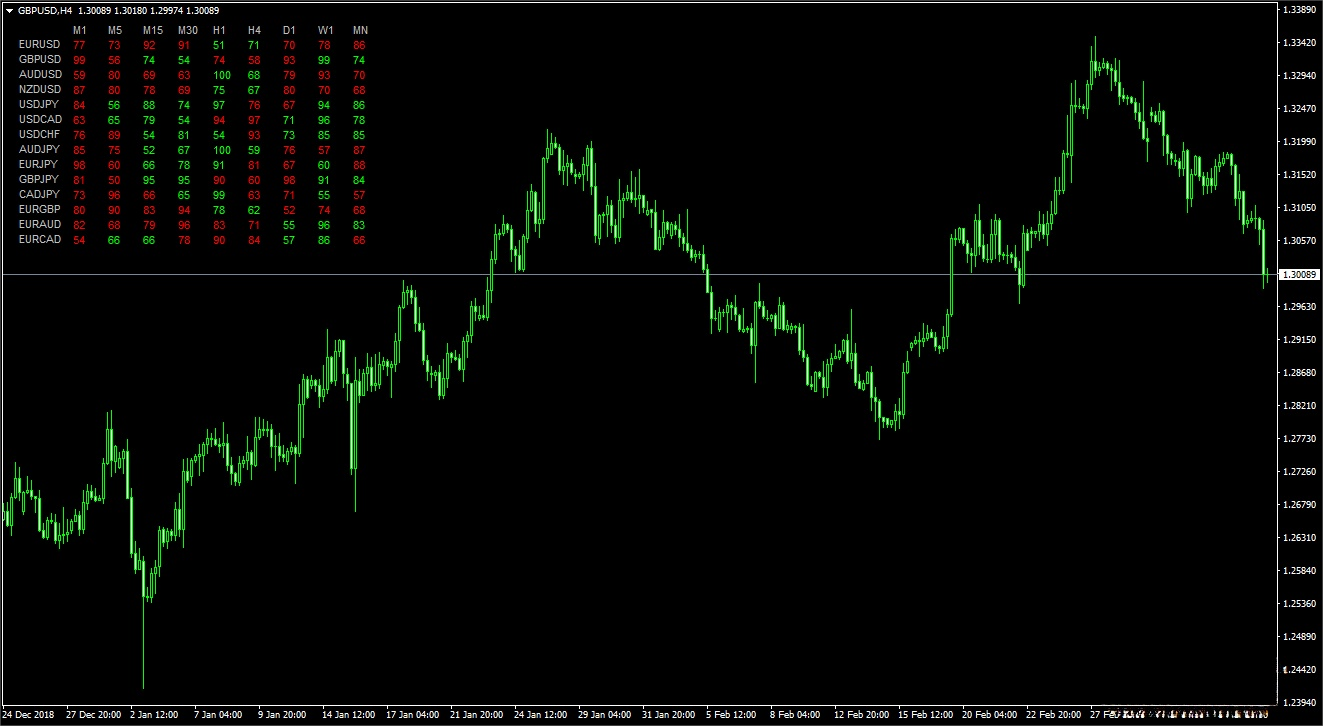The width and height of the screenshot is (1323, 726).
Task: Open the chart dropdown triangle beside GBPUSD,H4
Action: (9, 9)
